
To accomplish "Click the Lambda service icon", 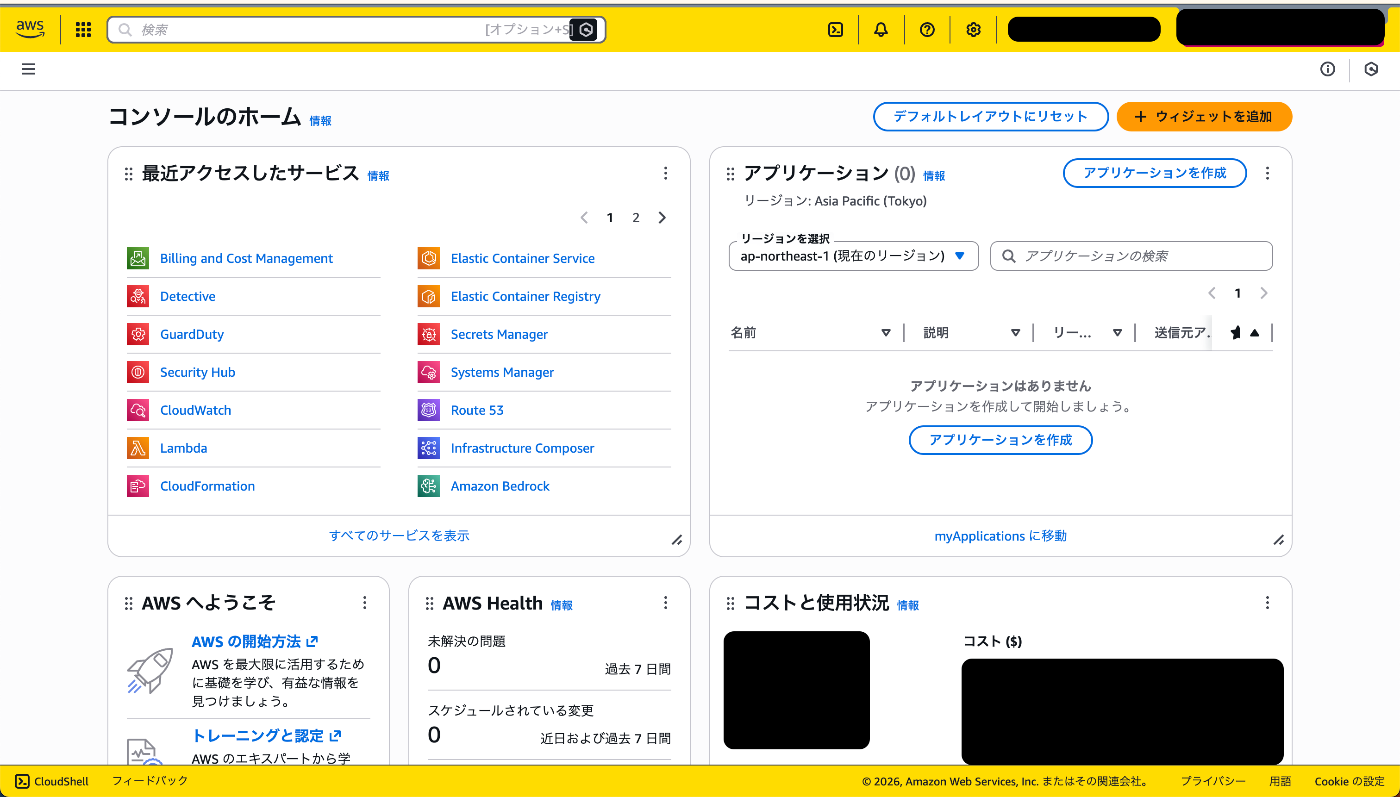I will 137,448.
